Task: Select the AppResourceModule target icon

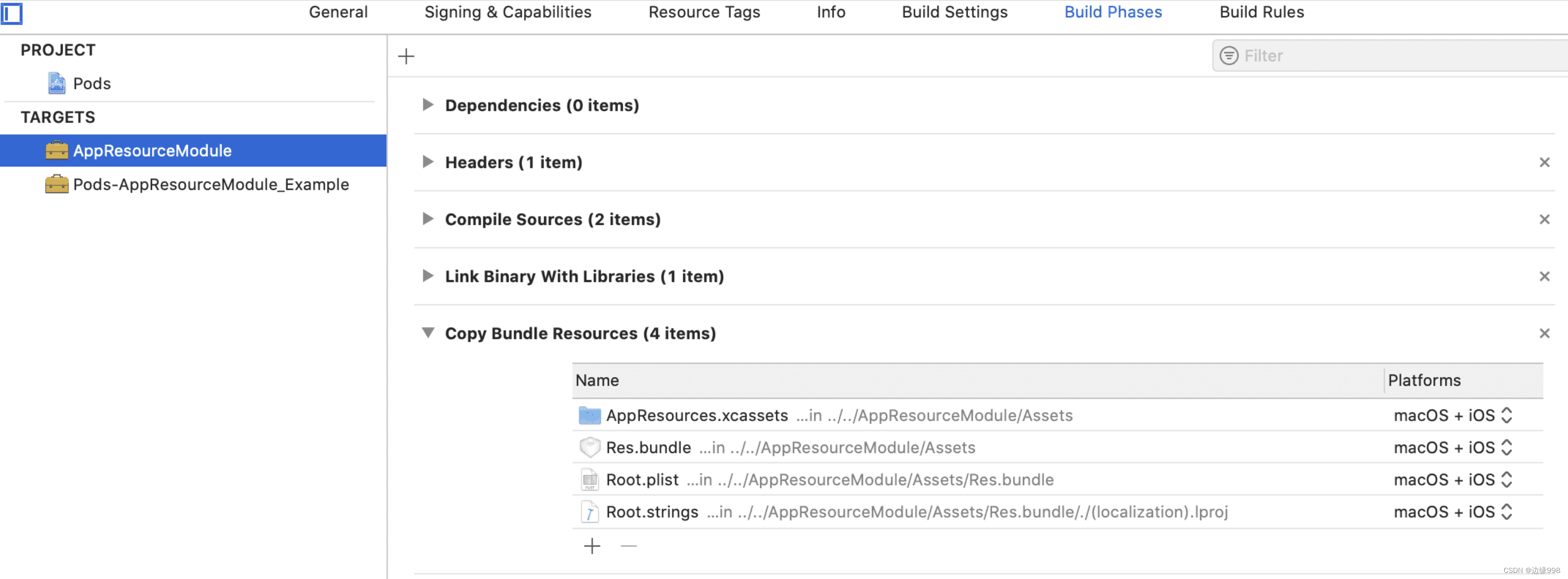Action: click(56, 150)
